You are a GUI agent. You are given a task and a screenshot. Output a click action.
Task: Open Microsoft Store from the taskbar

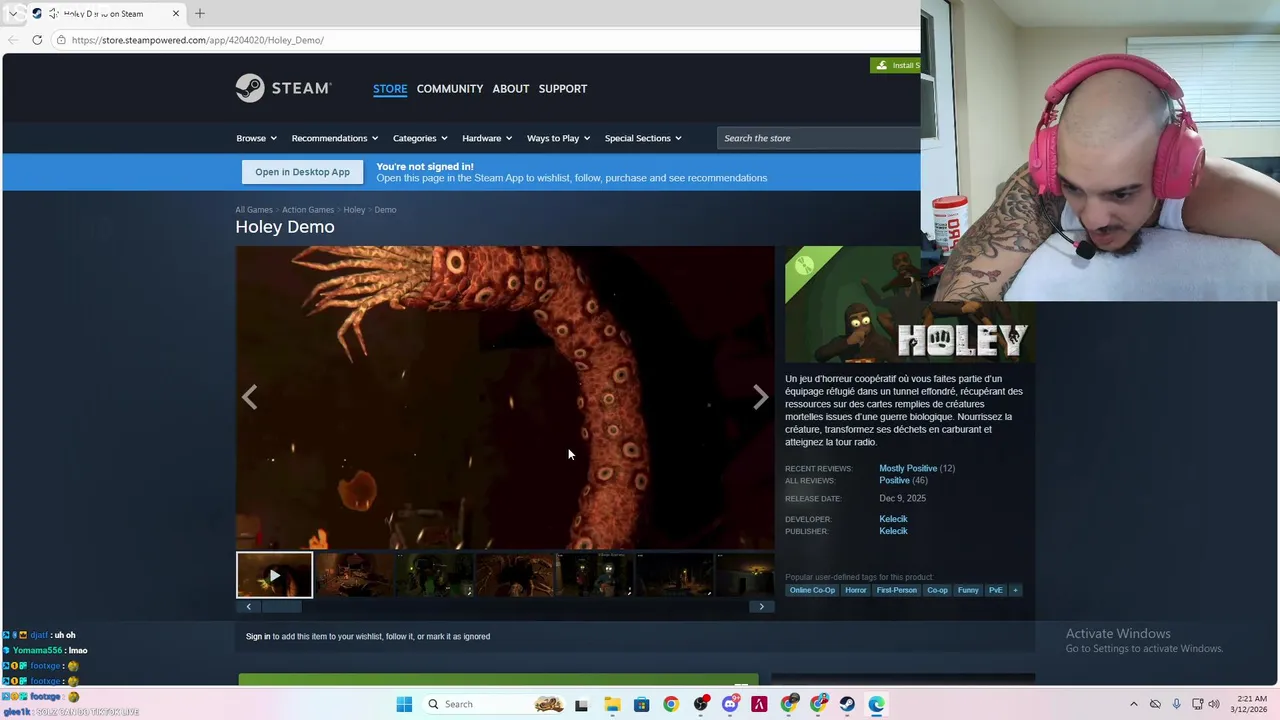click(x=641, y=704)
